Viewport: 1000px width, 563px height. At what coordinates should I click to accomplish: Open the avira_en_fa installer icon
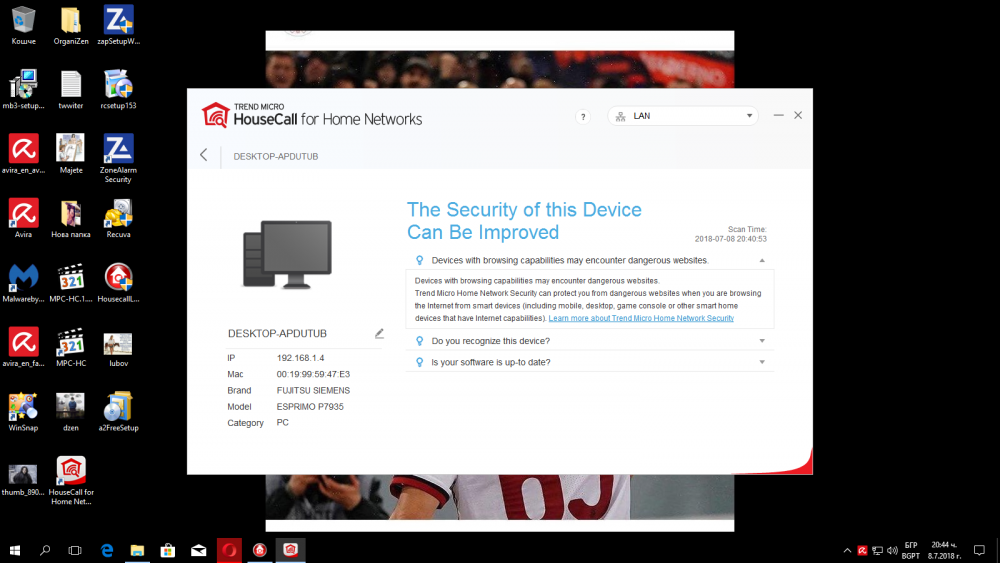[24, 347]
